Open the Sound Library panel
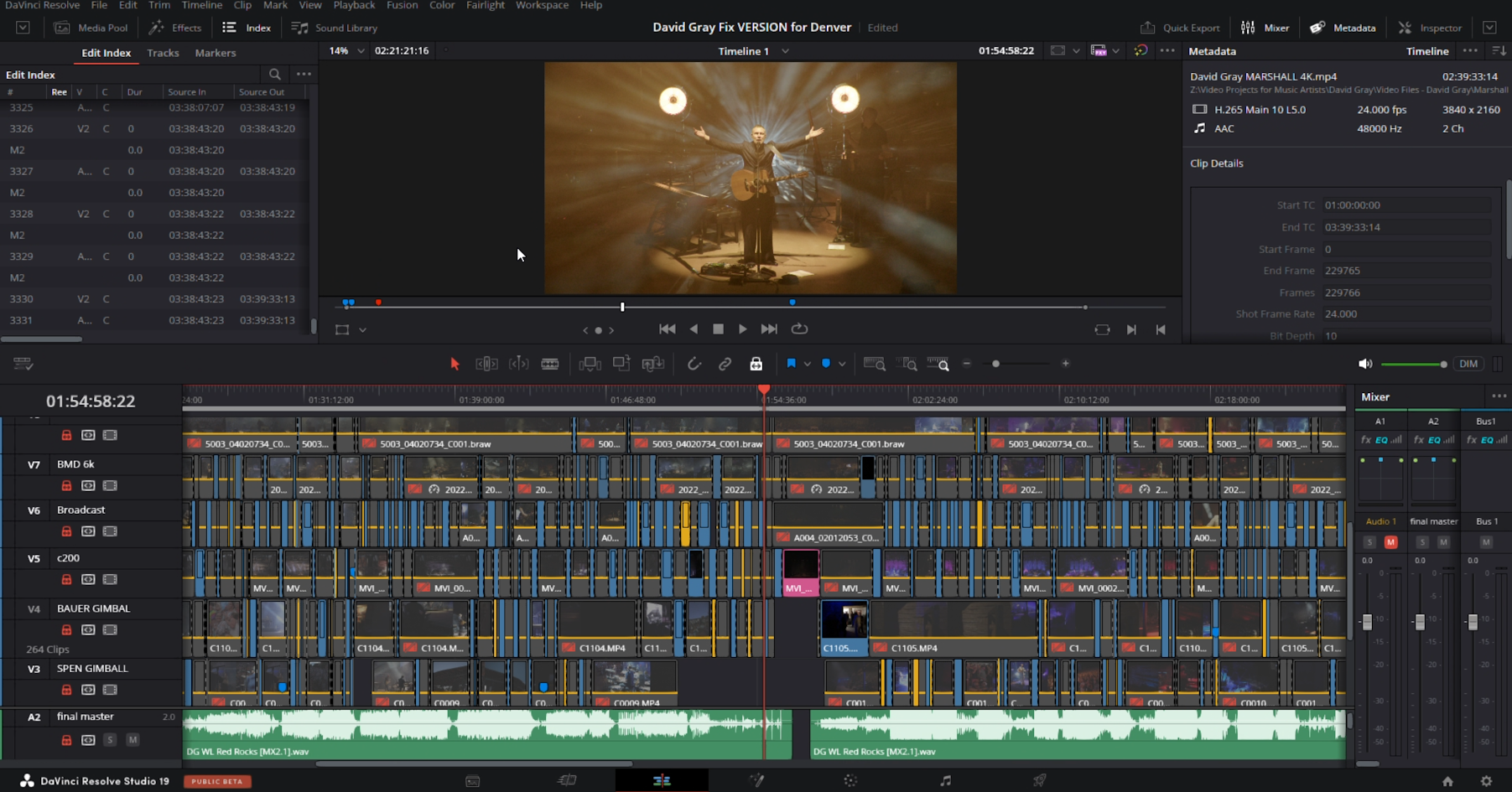Viewport: 1512px width, 792px height. click(x=334, y=28)
